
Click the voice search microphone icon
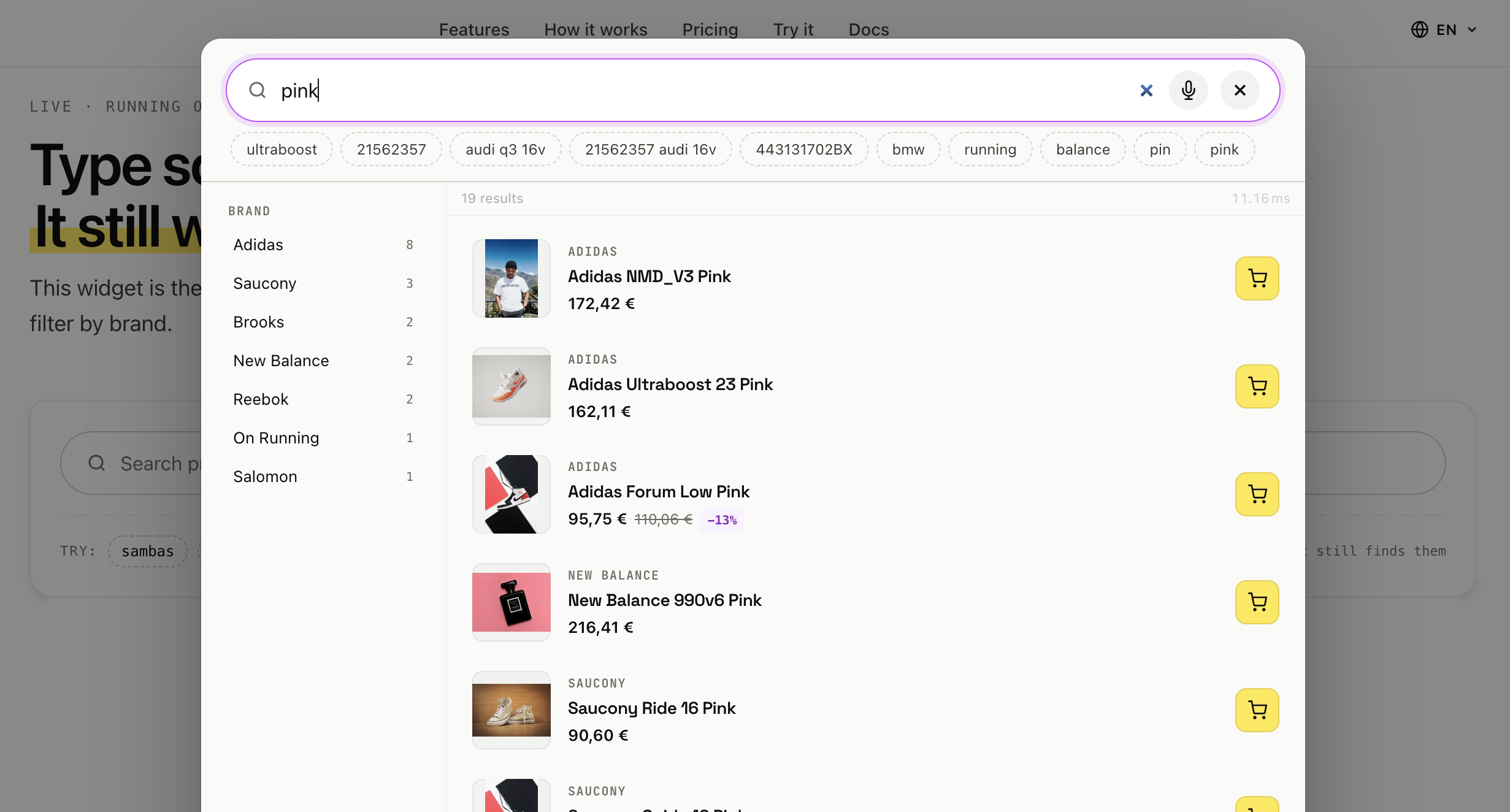coord(1189,90)
